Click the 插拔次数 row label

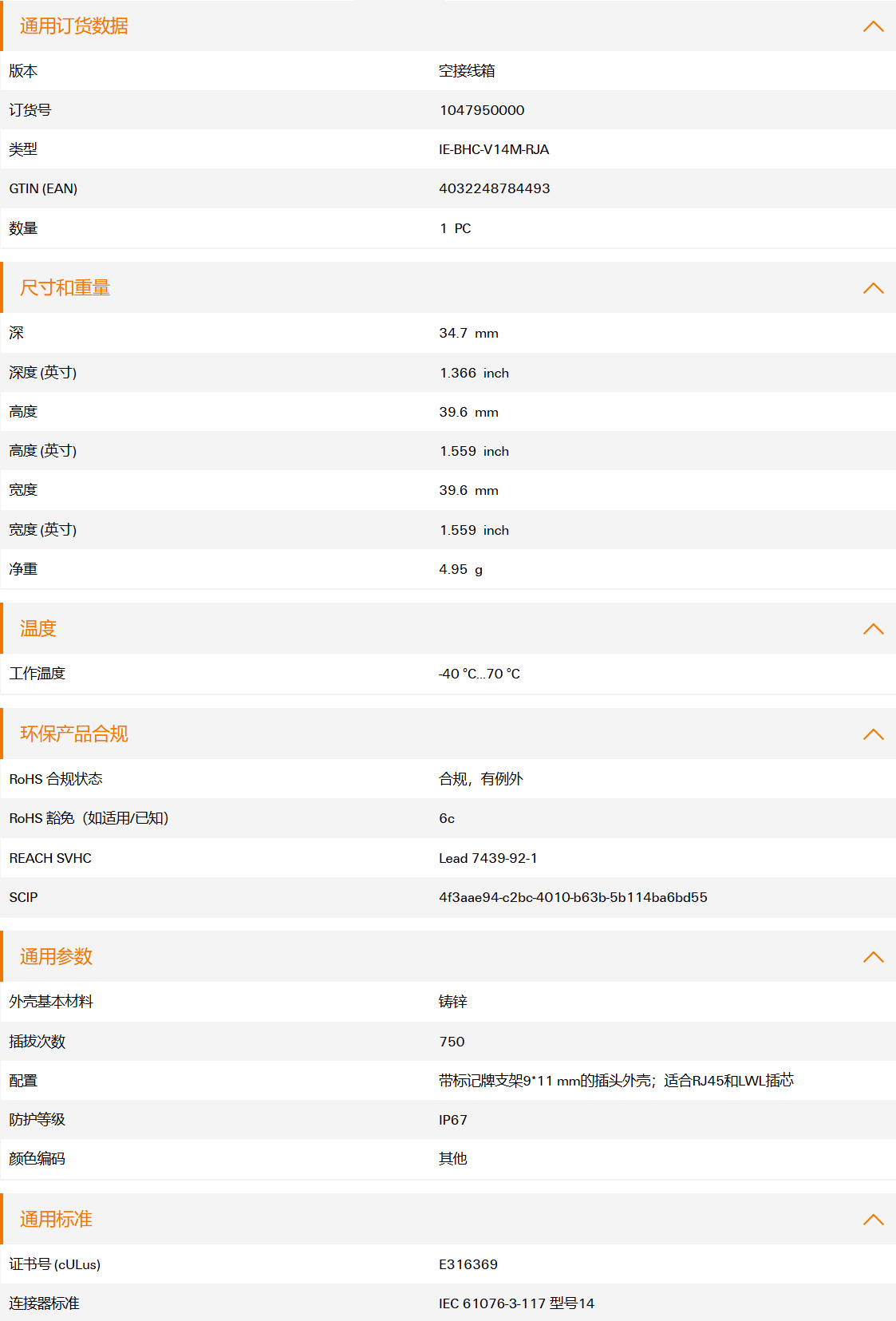(x=37, y=1042)
